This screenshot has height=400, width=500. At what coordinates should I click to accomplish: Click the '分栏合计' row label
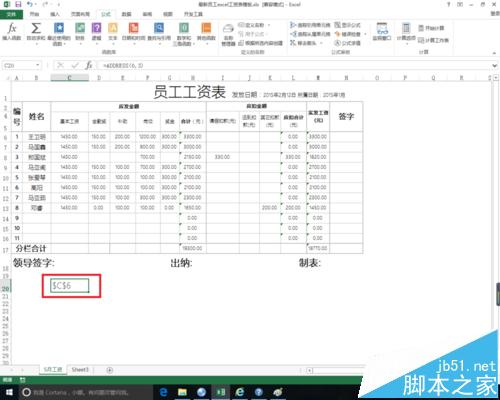pos(31,248)
